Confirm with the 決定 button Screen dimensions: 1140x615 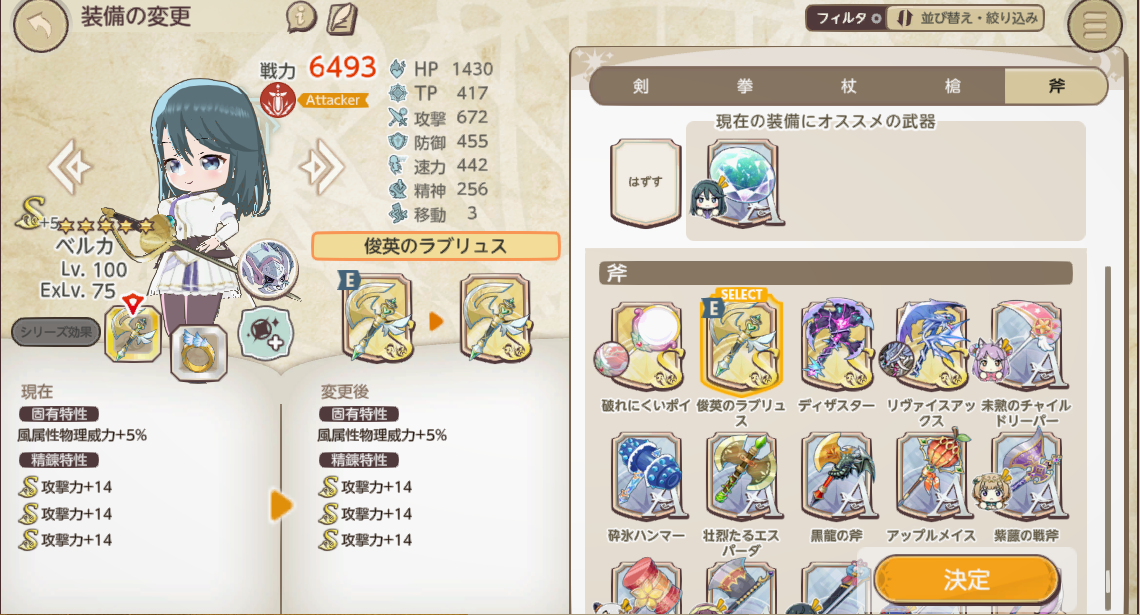pos(966,579)
